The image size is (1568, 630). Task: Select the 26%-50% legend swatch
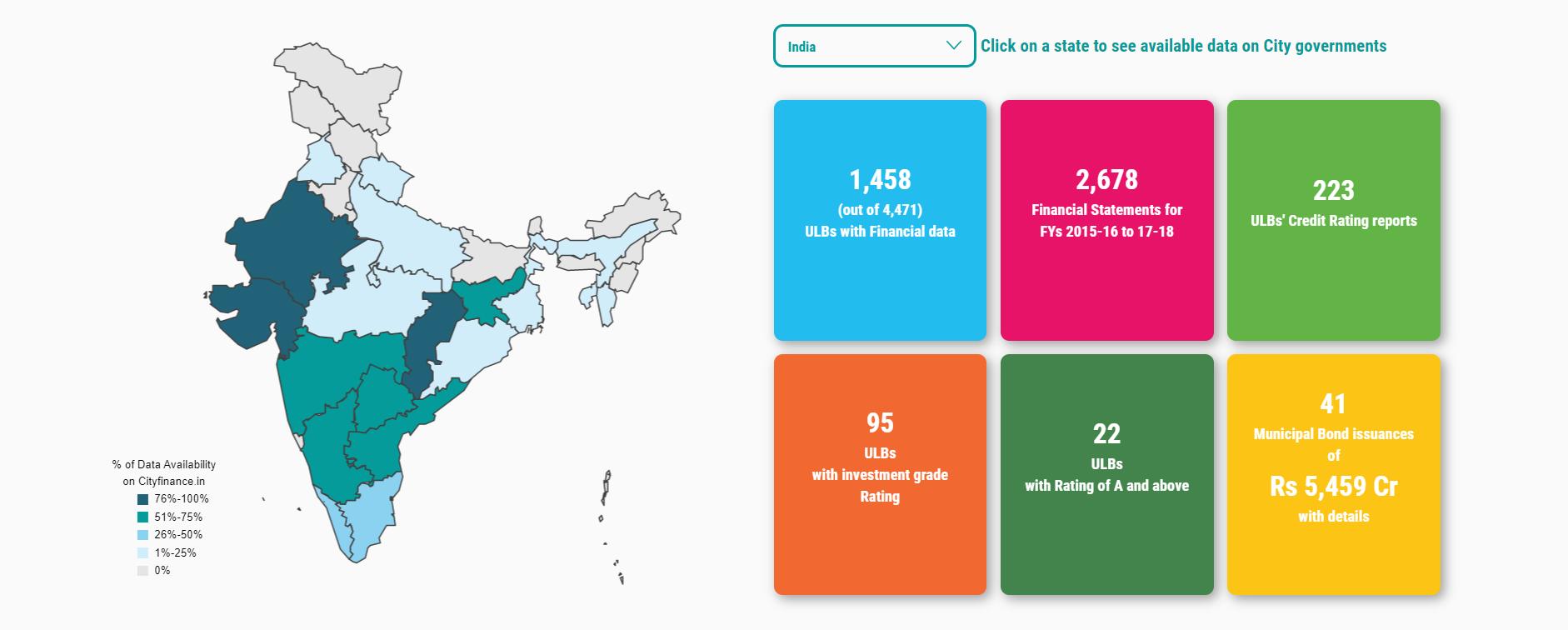click(x=142, y=535)
